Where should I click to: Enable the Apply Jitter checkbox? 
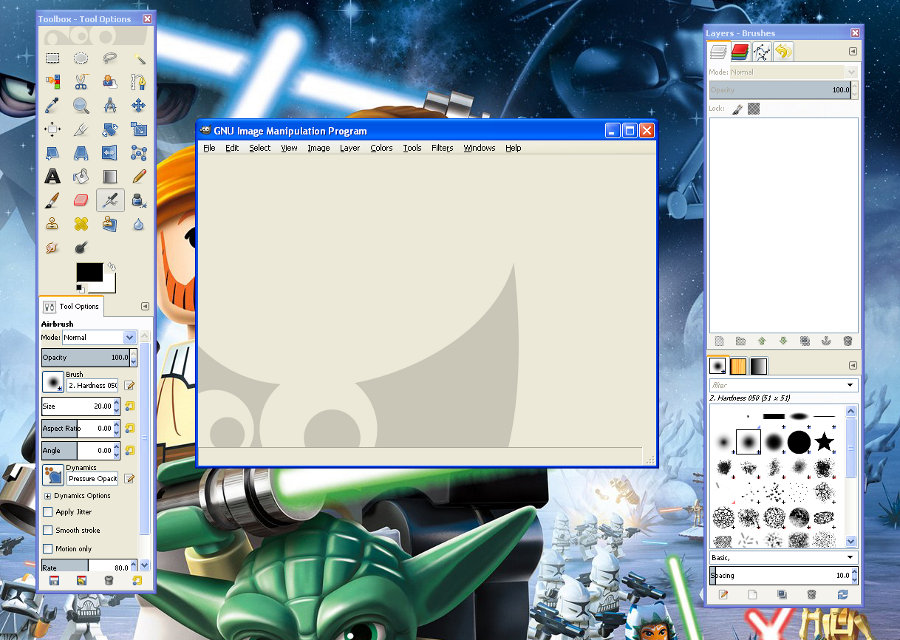pyautogui.click(x=48, y=512)
